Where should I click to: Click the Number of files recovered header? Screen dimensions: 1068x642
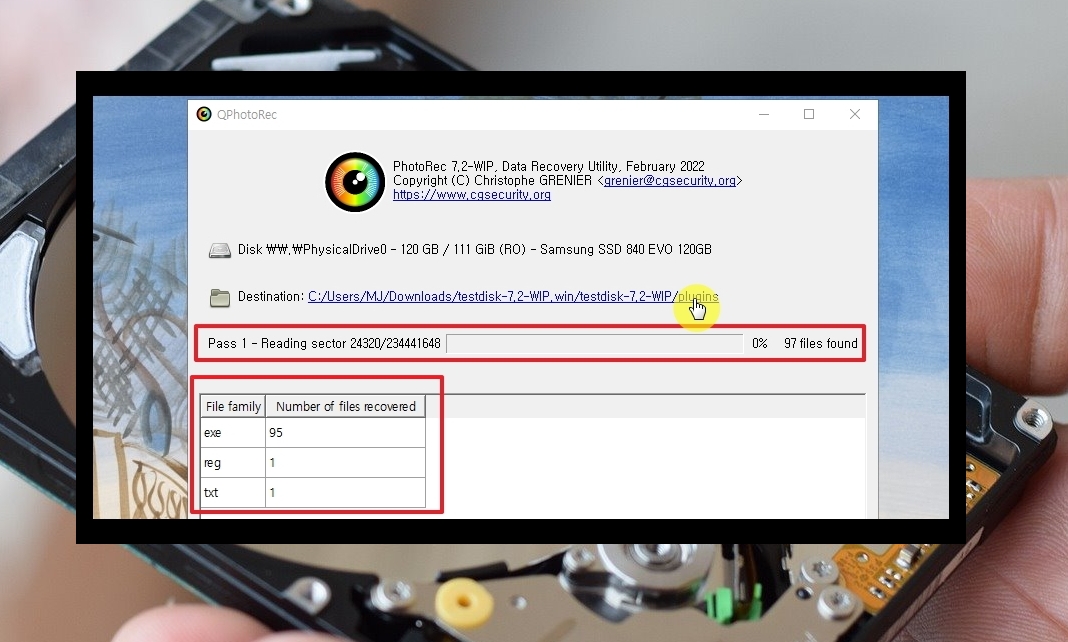point(345,406)
